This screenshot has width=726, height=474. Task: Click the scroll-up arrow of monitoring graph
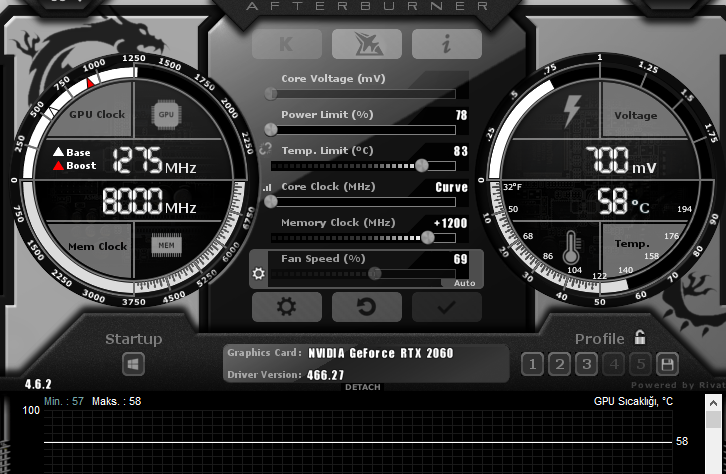[713, 403]
